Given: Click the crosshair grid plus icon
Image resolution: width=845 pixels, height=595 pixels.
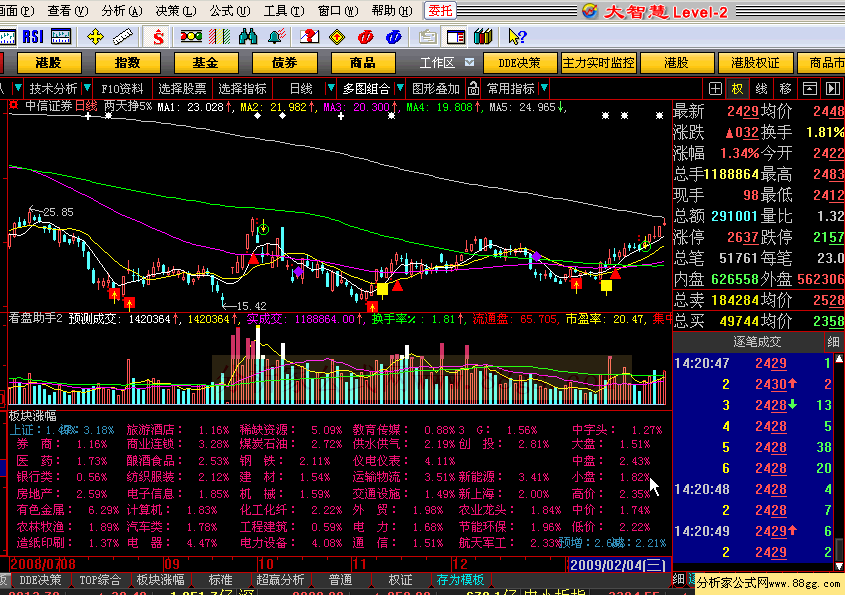Looking at the screenshot, I should 715,88.
